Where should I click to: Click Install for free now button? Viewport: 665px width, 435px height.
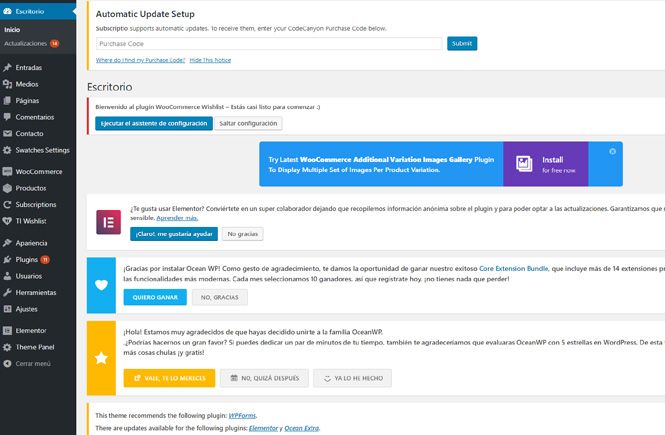pyautogui.click(x=546, y=164)
